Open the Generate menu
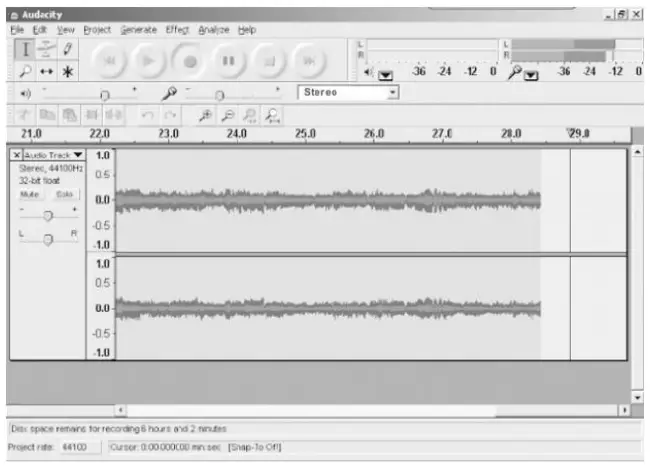The height and width of the screenshot is (466, 650). (138, 30)
